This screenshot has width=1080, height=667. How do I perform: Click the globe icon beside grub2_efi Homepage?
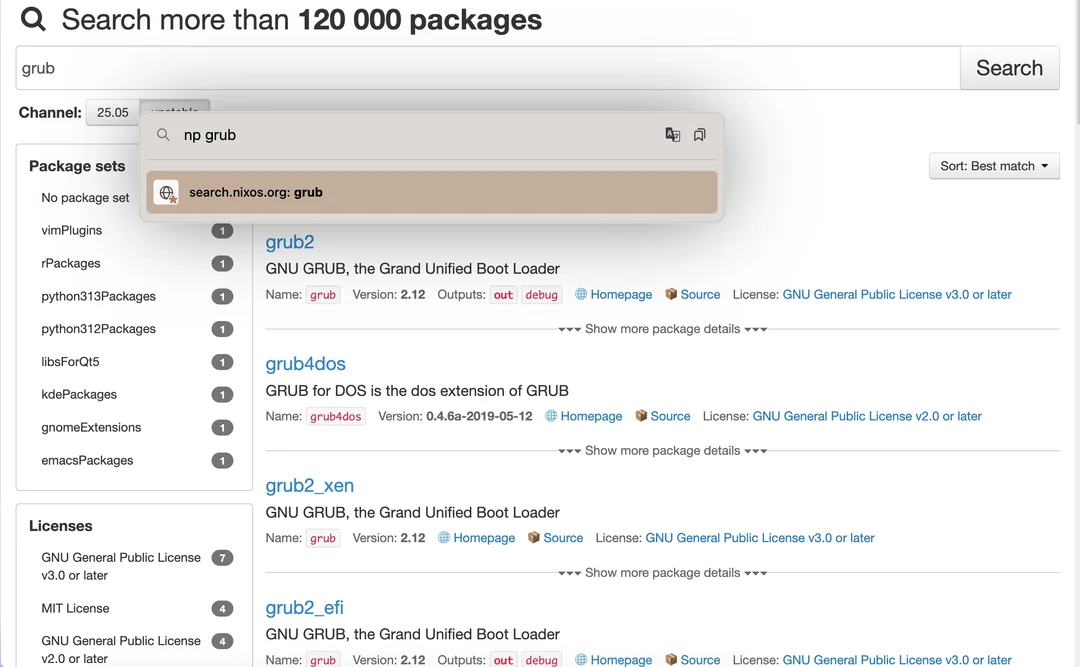pos(581,659)
